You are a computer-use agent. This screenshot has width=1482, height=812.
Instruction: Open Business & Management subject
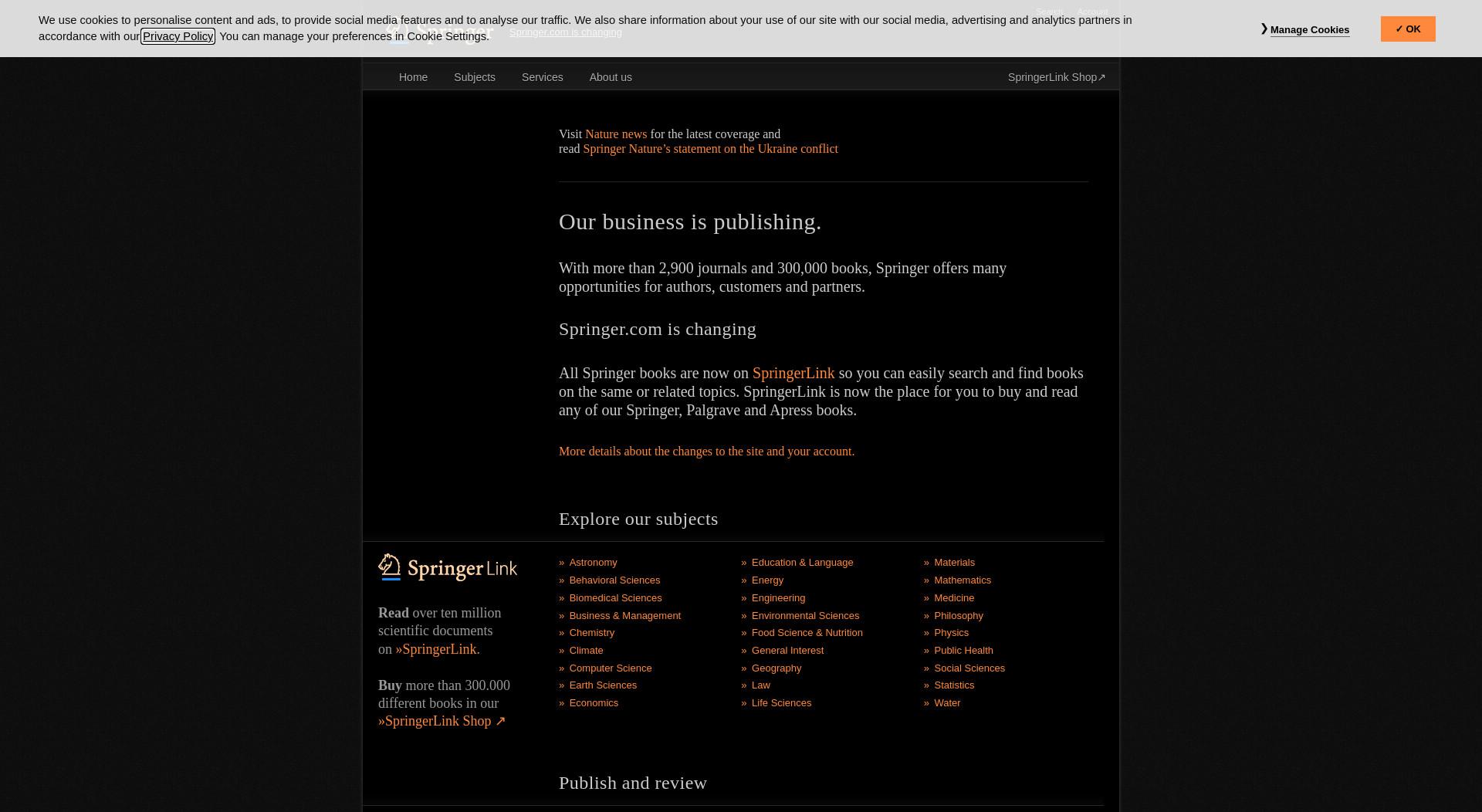click(624, 616)
